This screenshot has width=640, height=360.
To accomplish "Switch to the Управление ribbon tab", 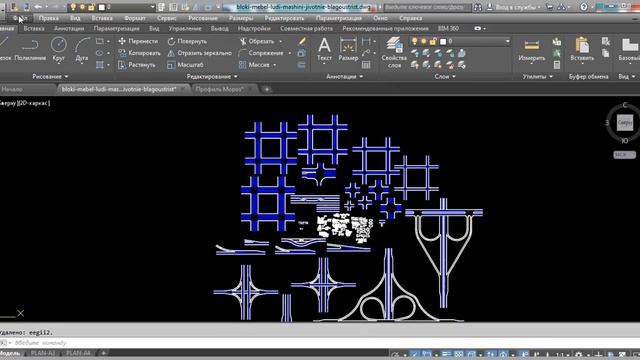I will pos(185,29).
